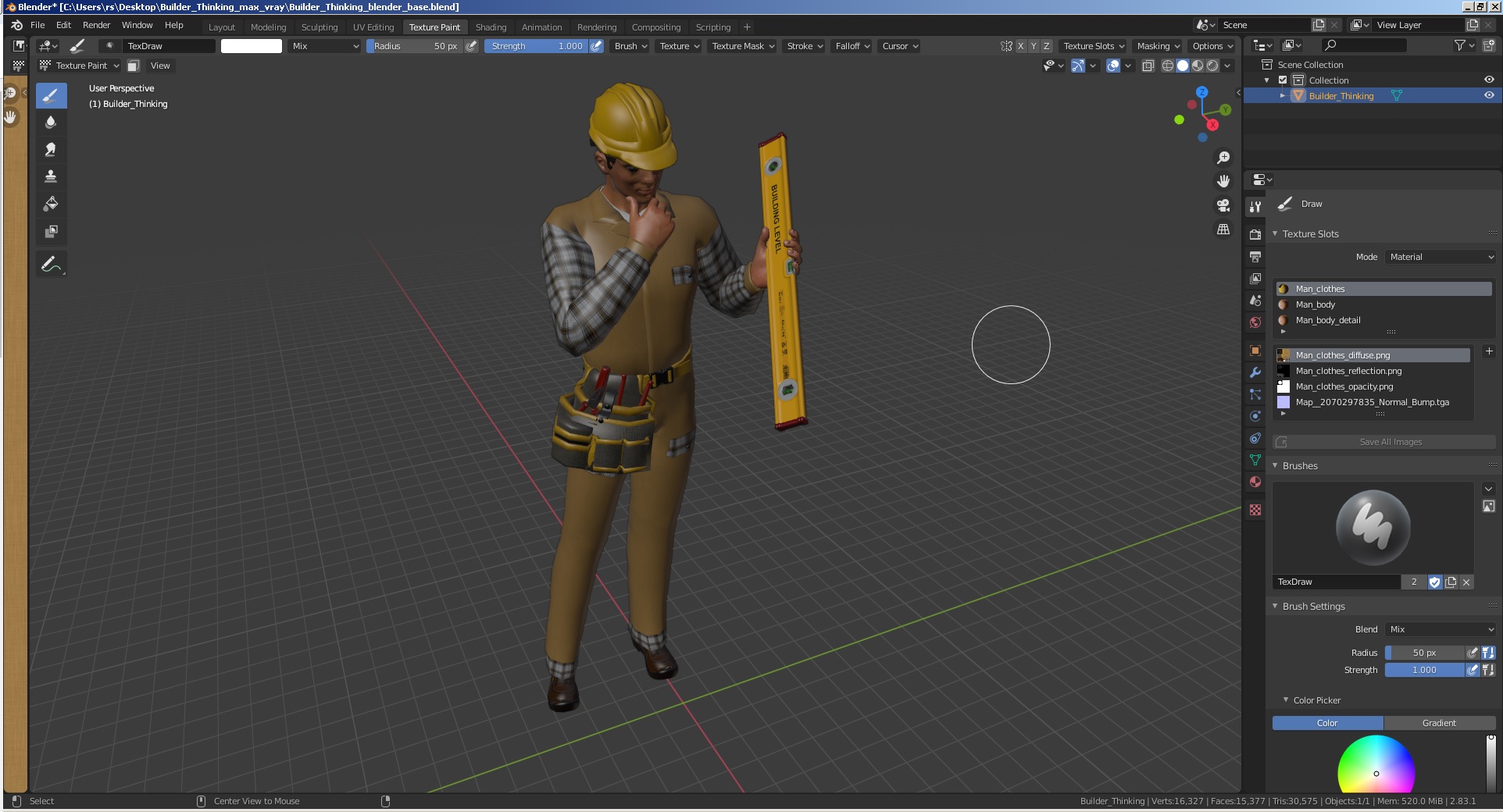The height and width of the screenshot is (812, 1503).
Task: Click the viewport Pan hand icon
Action: point(1223,181)
